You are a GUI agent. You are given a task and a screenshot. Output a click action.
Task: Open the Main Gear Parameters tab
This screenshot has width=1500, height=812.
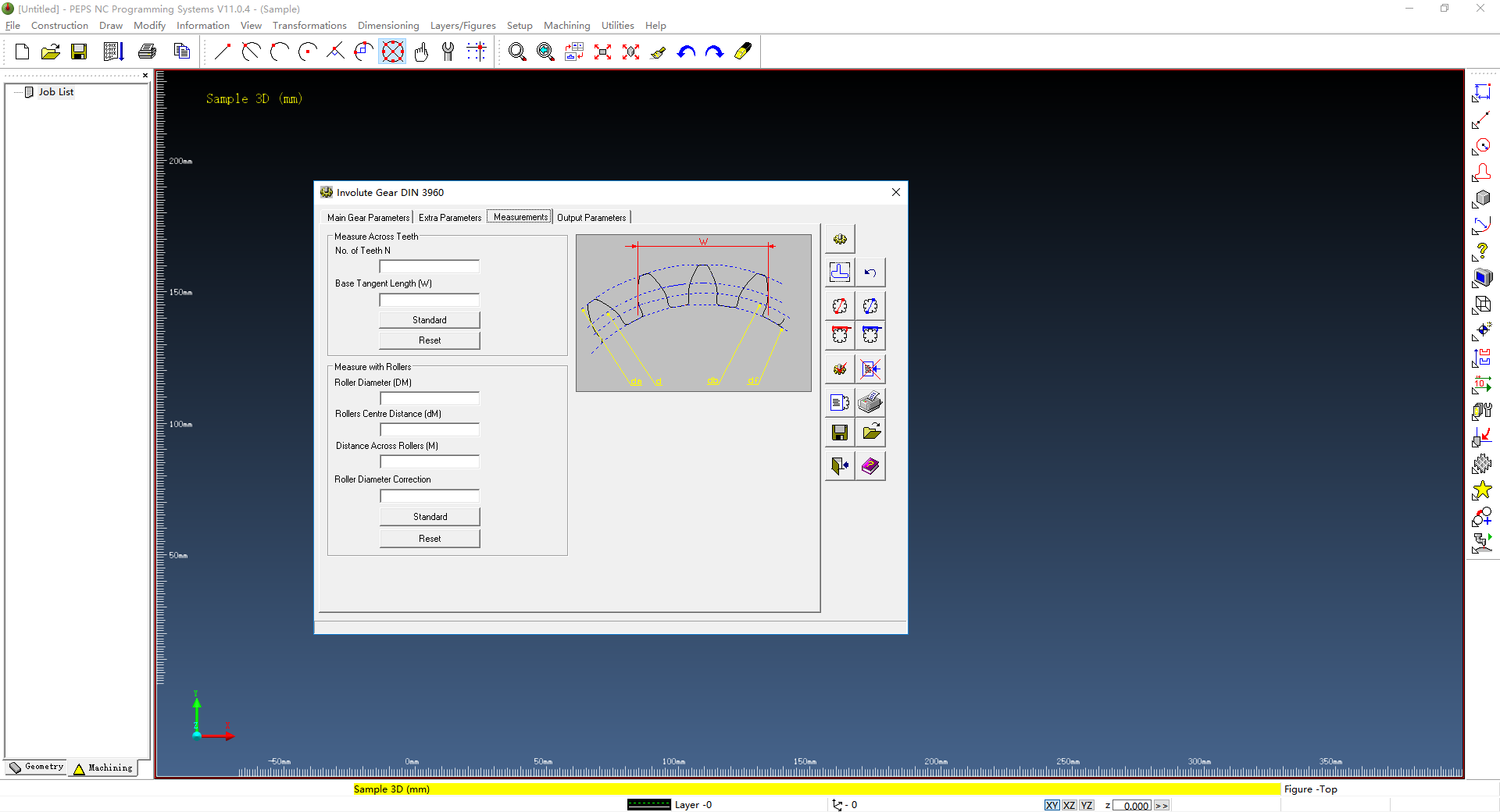point(368,218)
